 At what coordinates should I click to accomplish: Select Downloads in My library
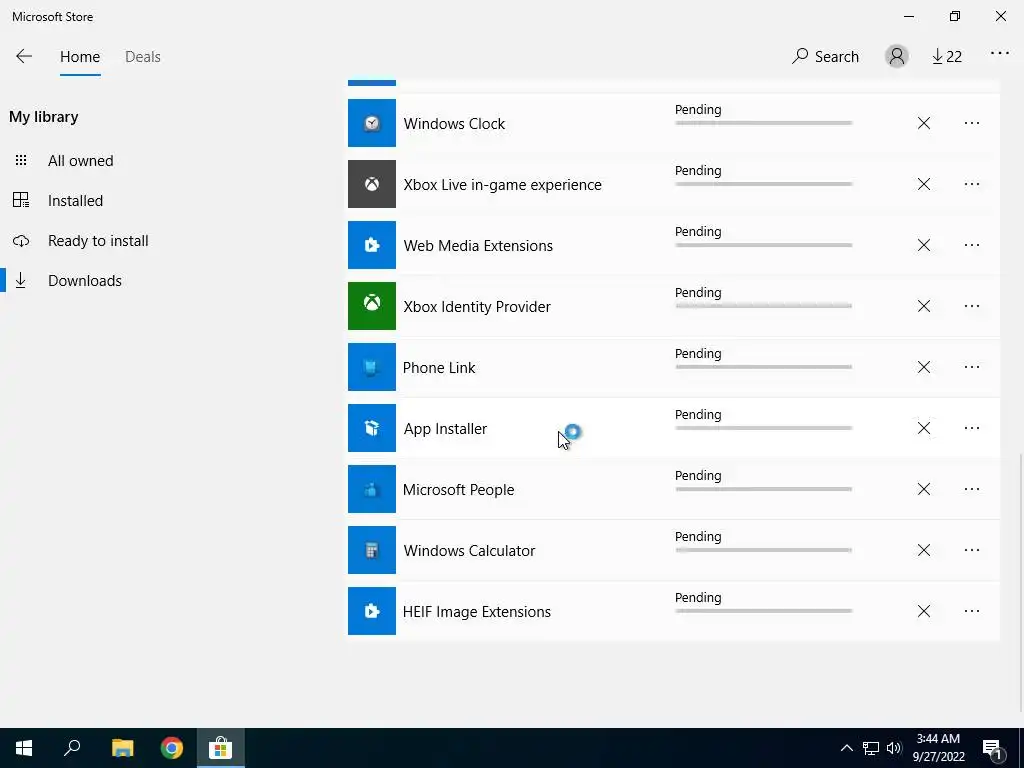point(84,280)
